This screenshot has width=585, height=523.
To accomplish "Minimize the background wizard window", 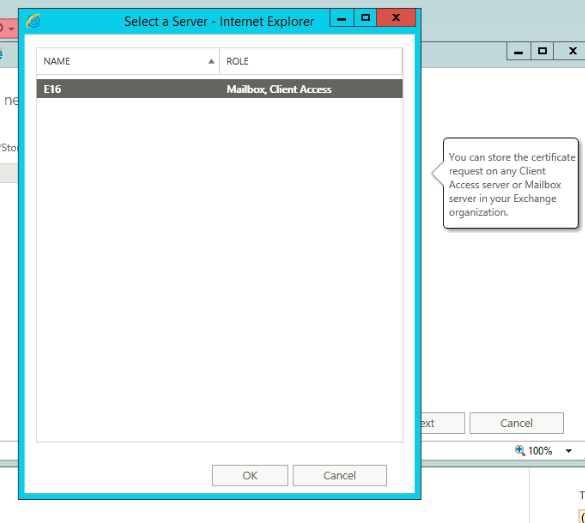I will pos(519,51).
